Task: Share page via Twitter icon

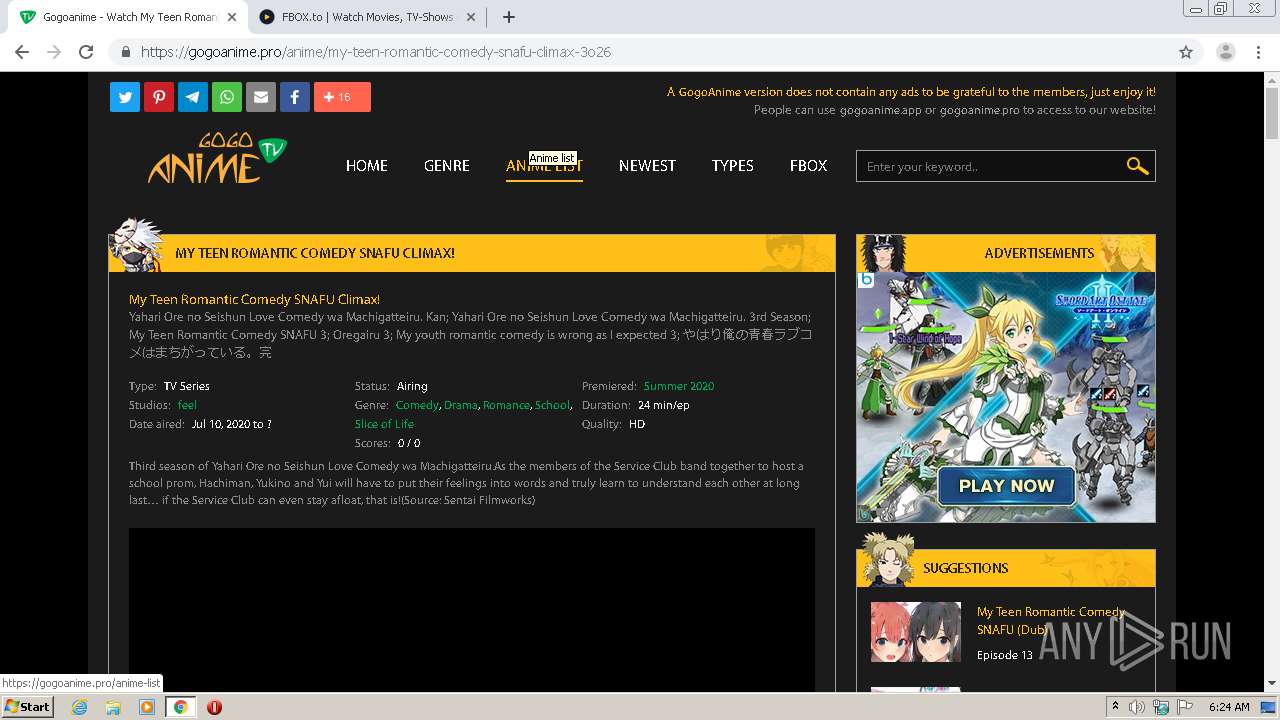Action: click(125, 97)
